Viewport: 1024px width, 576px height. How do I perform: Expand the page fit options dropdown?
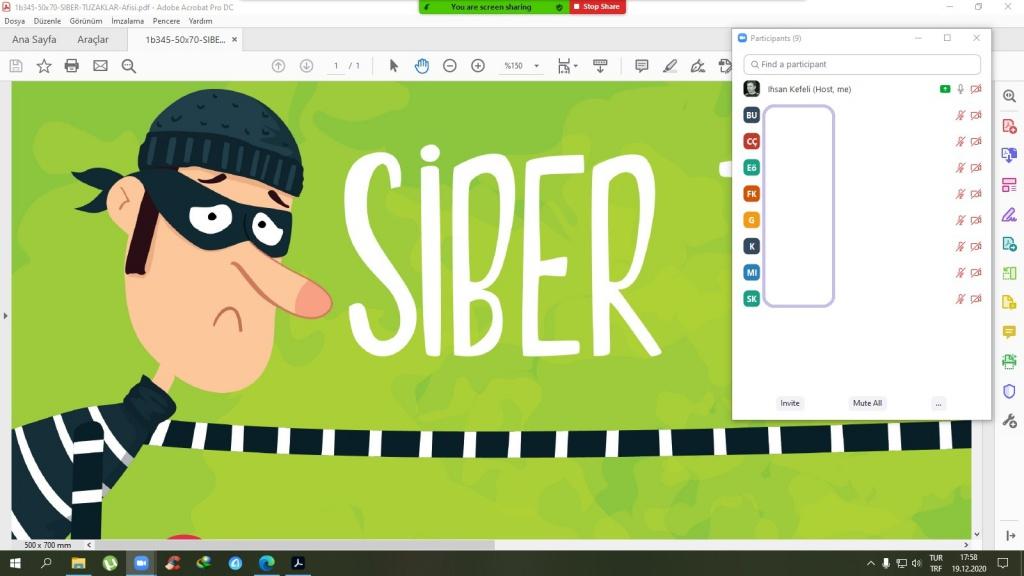575,66
